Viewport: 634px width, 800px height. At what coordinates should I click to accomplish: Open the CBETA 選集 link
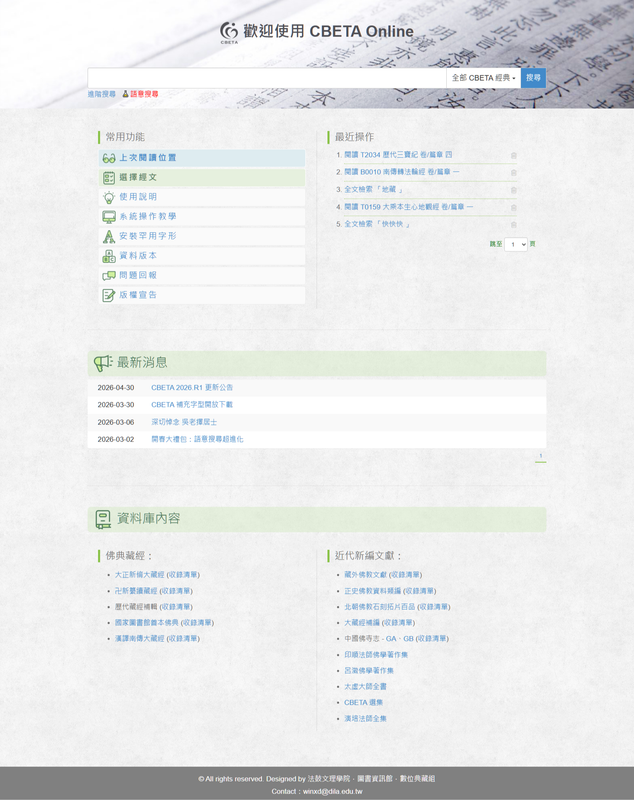click(363, 702)
